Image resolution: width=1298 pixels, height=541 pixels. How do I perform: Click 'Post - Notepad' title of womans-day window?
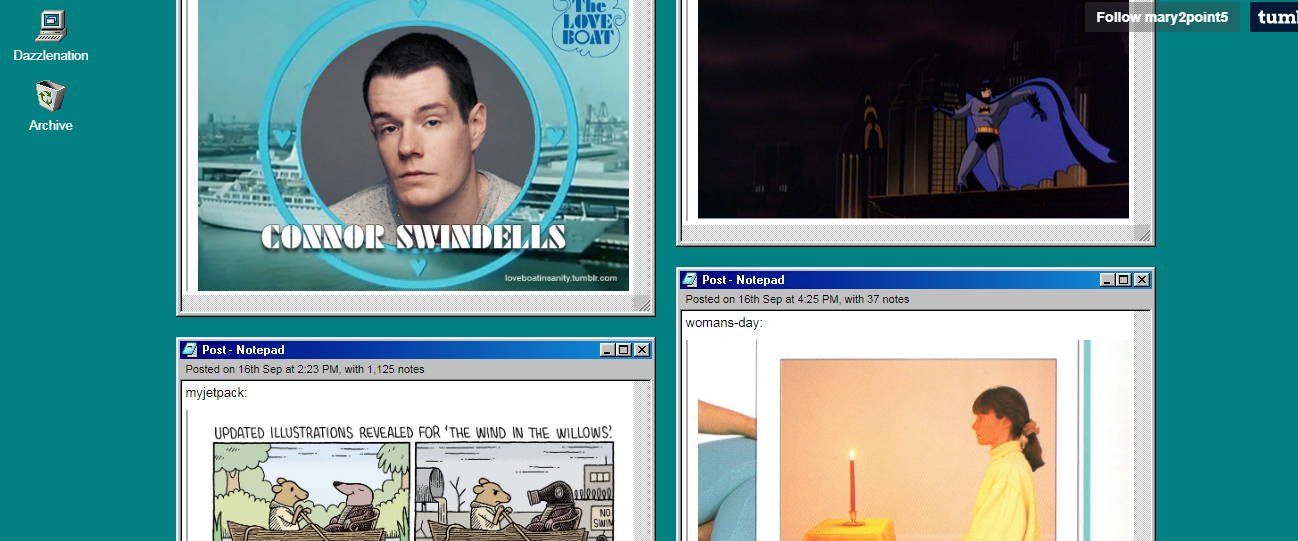point(743,280)
